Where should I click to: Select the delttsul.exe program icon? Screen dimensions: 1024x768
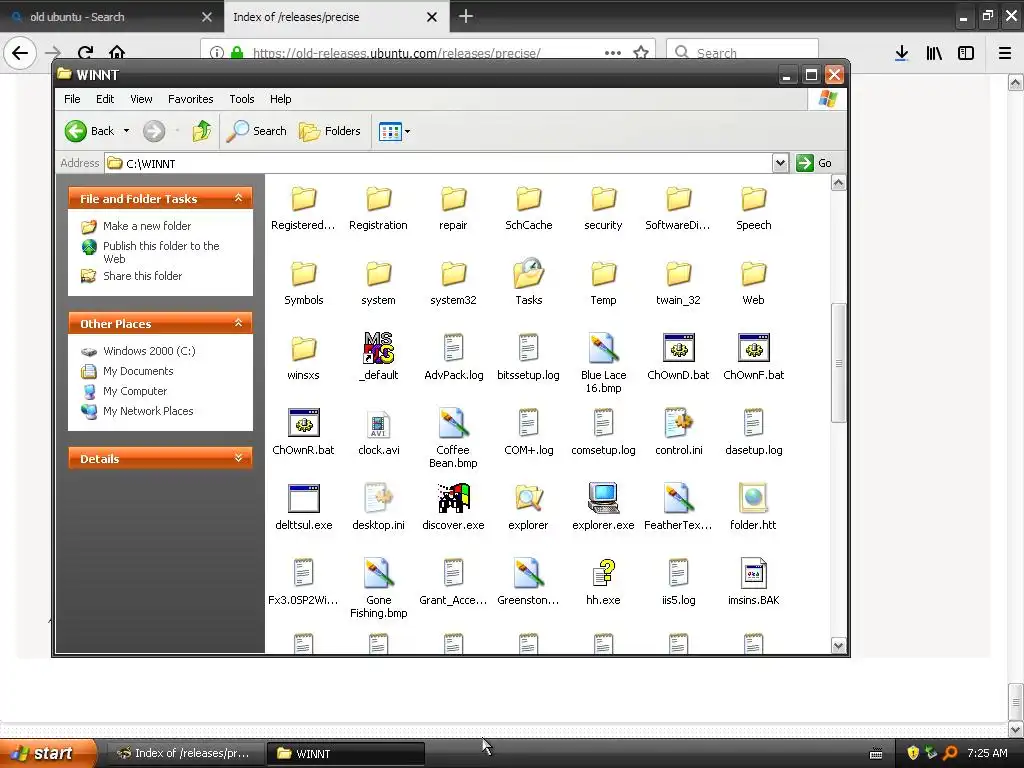(304, 507)
